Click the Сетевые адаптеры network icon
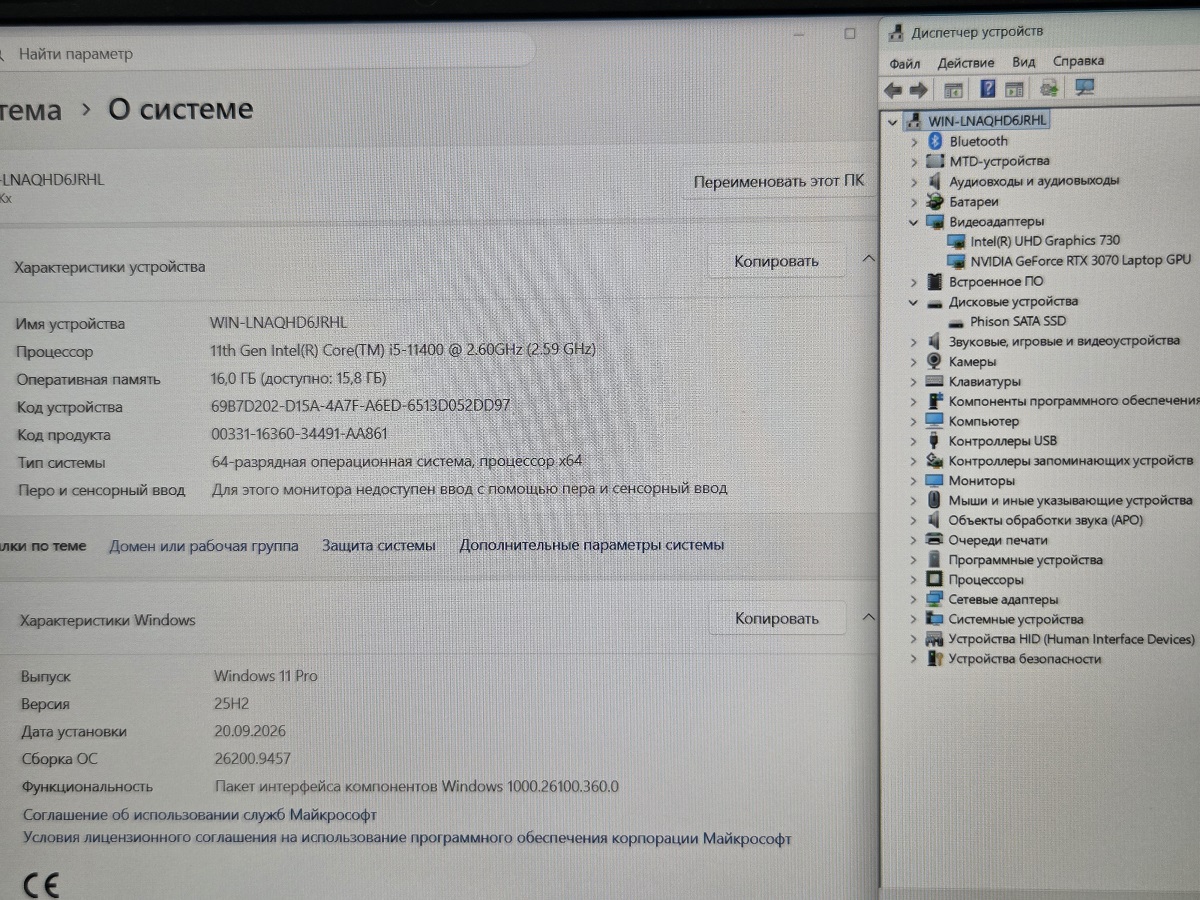Screen dimensions: 1200x900 coord(934,600)
